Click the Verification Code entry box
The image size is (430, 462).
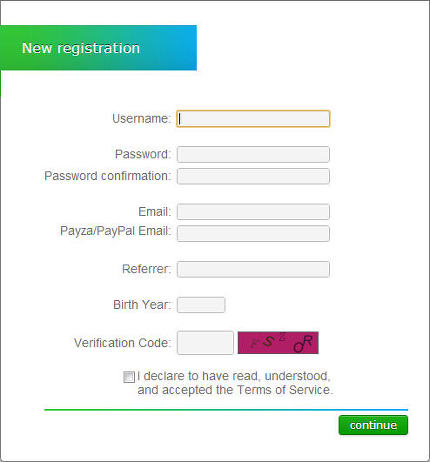coord(205,343)
